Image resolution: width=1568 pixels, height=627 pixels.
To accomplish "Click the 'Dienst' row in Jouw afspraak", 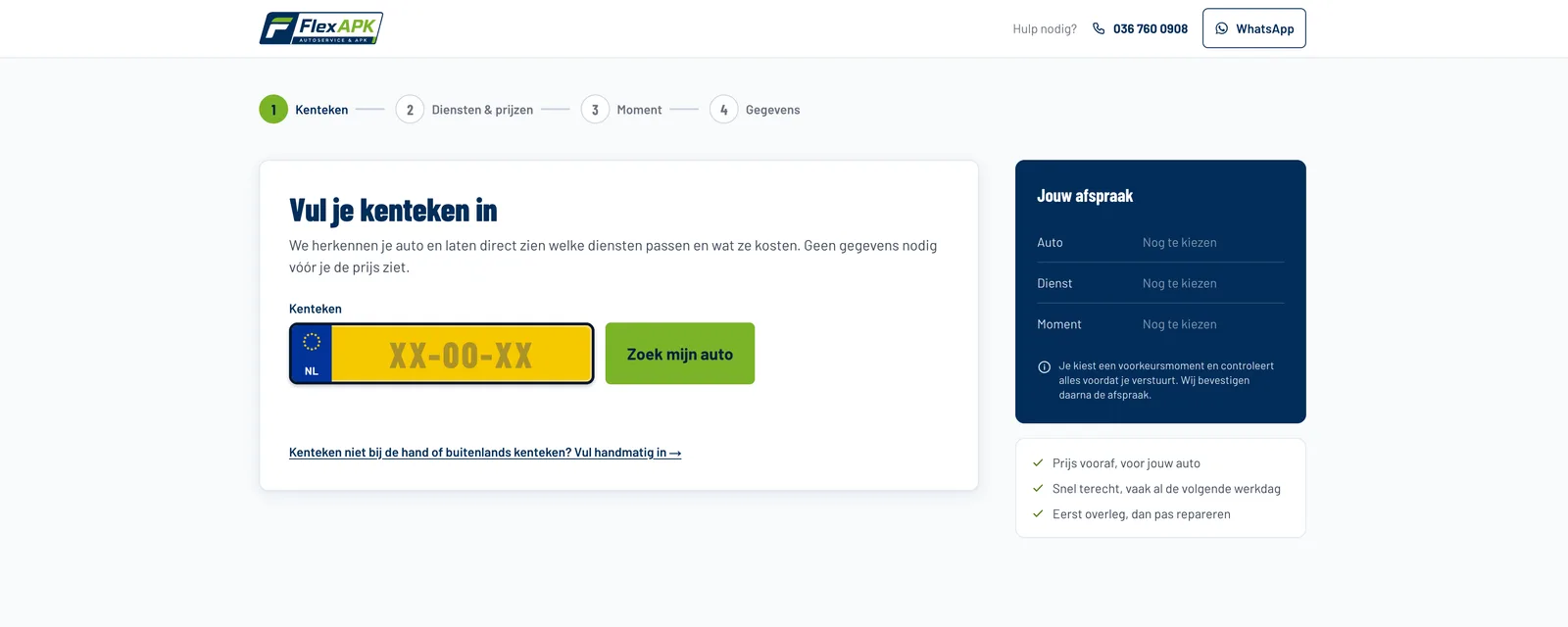I will click(x=1160, y=283).
